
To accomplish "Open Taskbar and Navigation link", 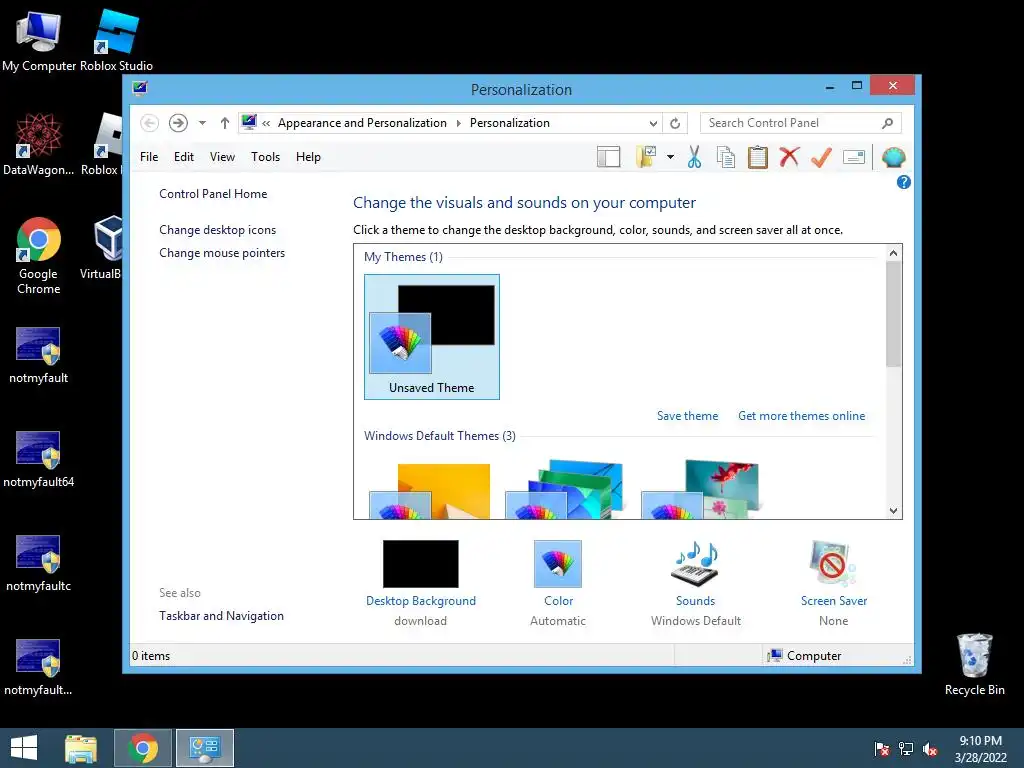I will (x=221, y=616).
